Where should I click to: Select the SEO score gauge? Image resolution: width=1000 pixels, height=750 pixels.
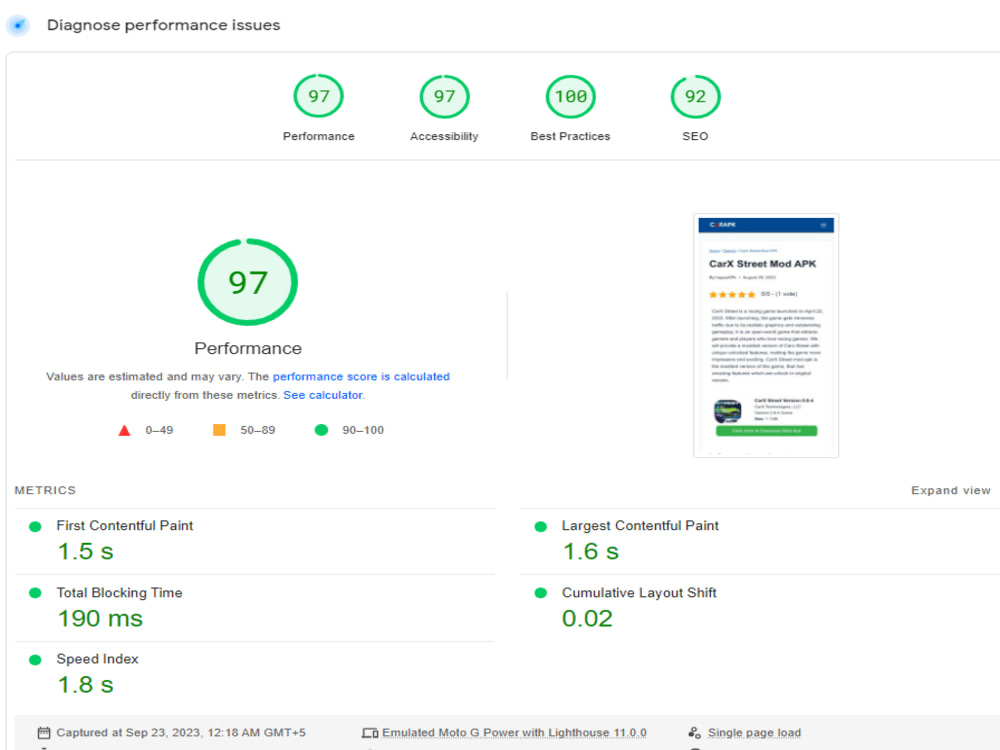(695, 96)
